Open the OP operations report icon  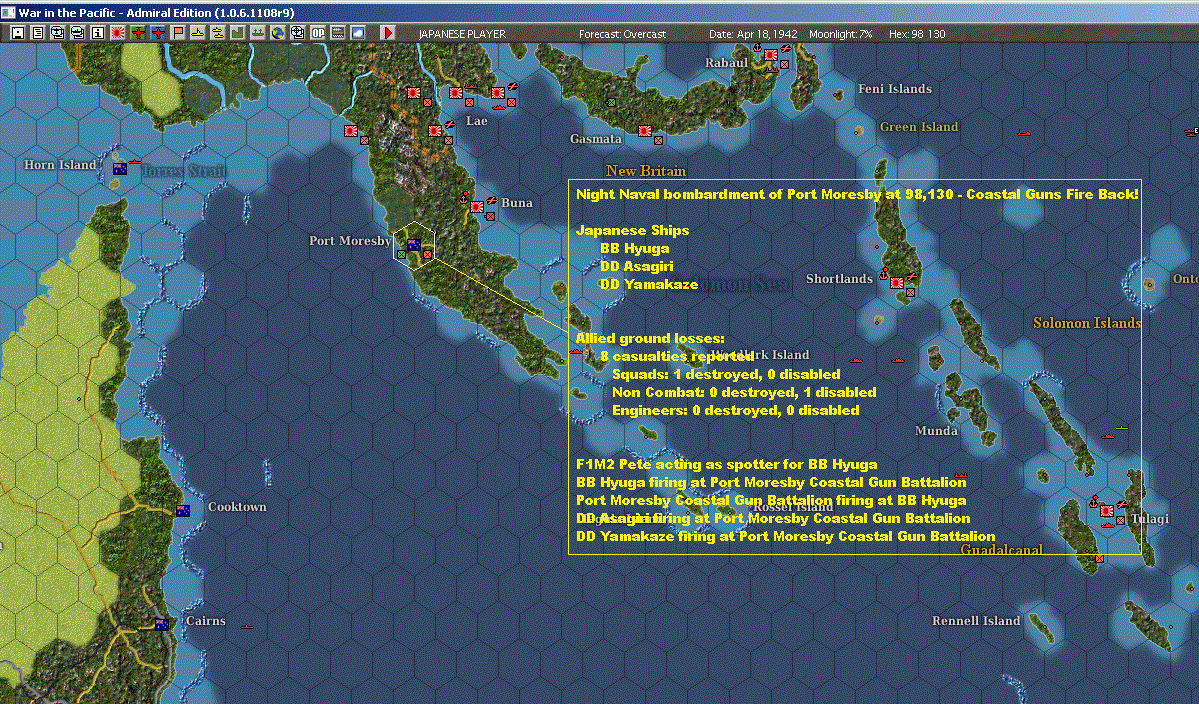(x=317, y=33)
